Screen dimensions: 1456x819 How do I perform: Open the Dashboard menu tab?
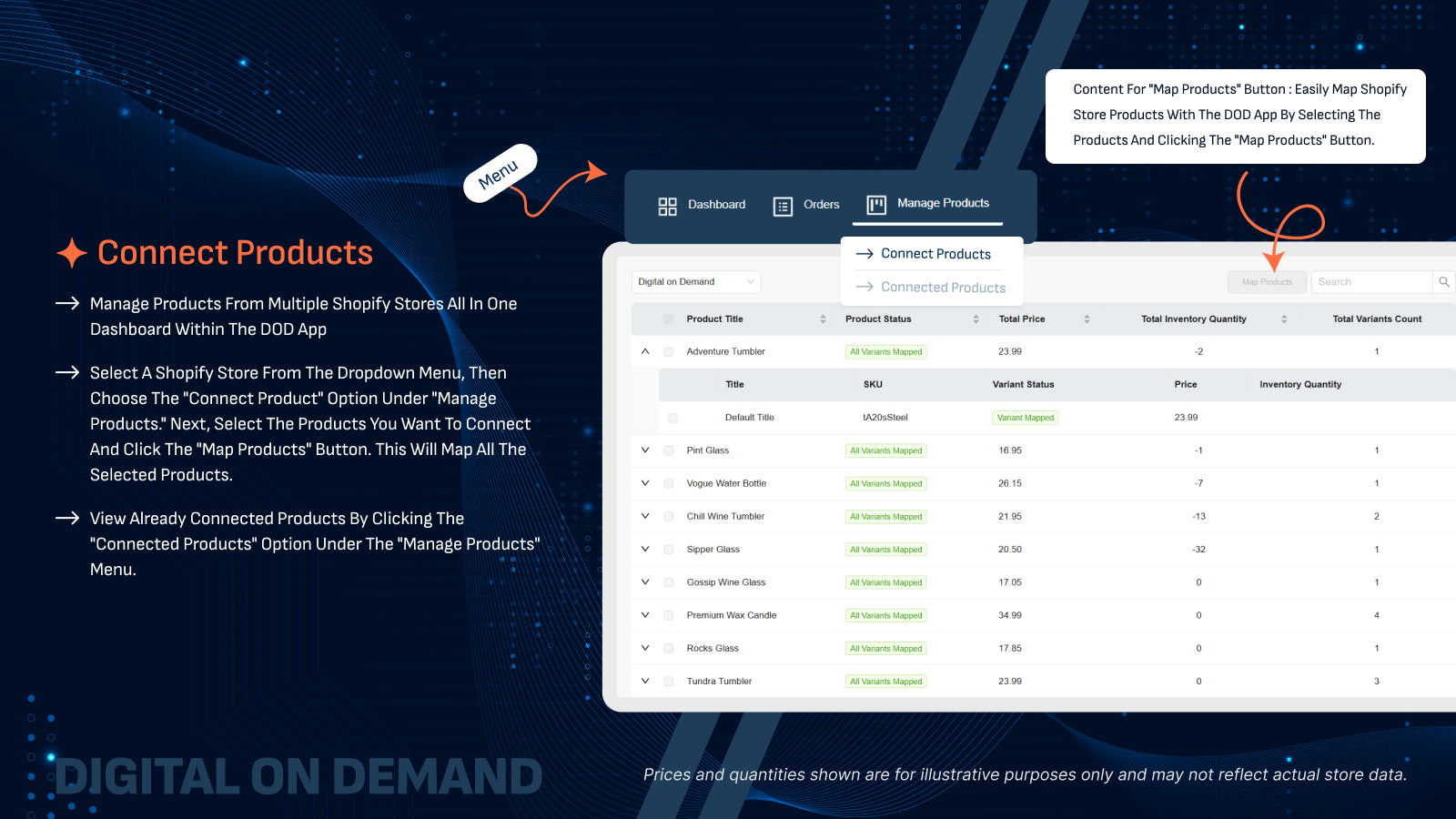702,206
